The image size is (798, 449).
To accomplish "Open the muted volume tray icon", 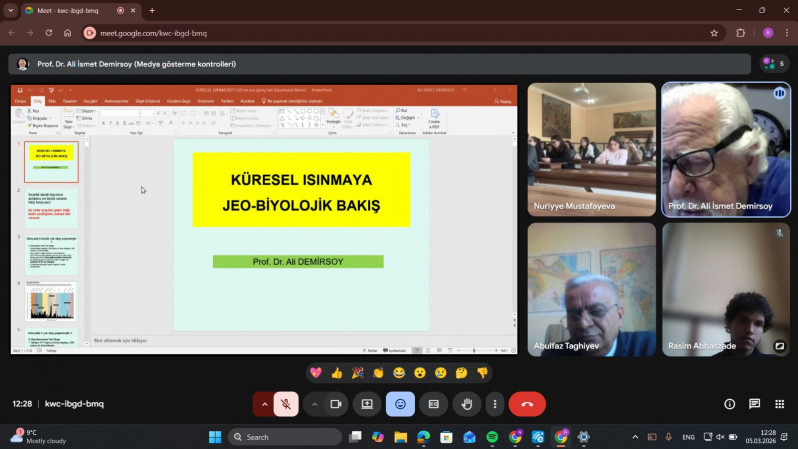I will coord(720,437).
